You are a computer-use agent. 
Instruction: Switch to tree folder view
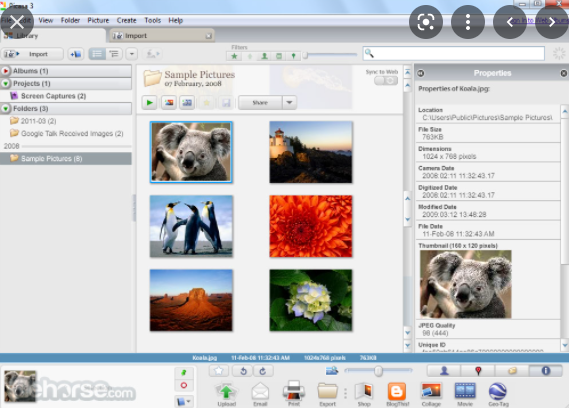(x=114, y=54)
